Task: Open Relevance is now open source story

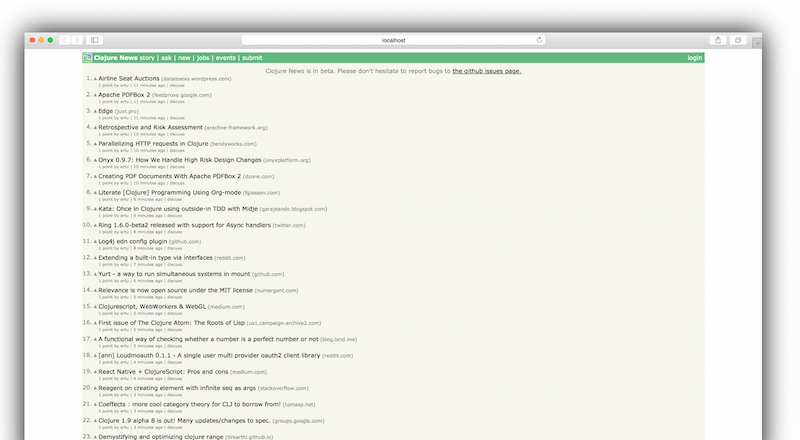Action: [176, 290]
